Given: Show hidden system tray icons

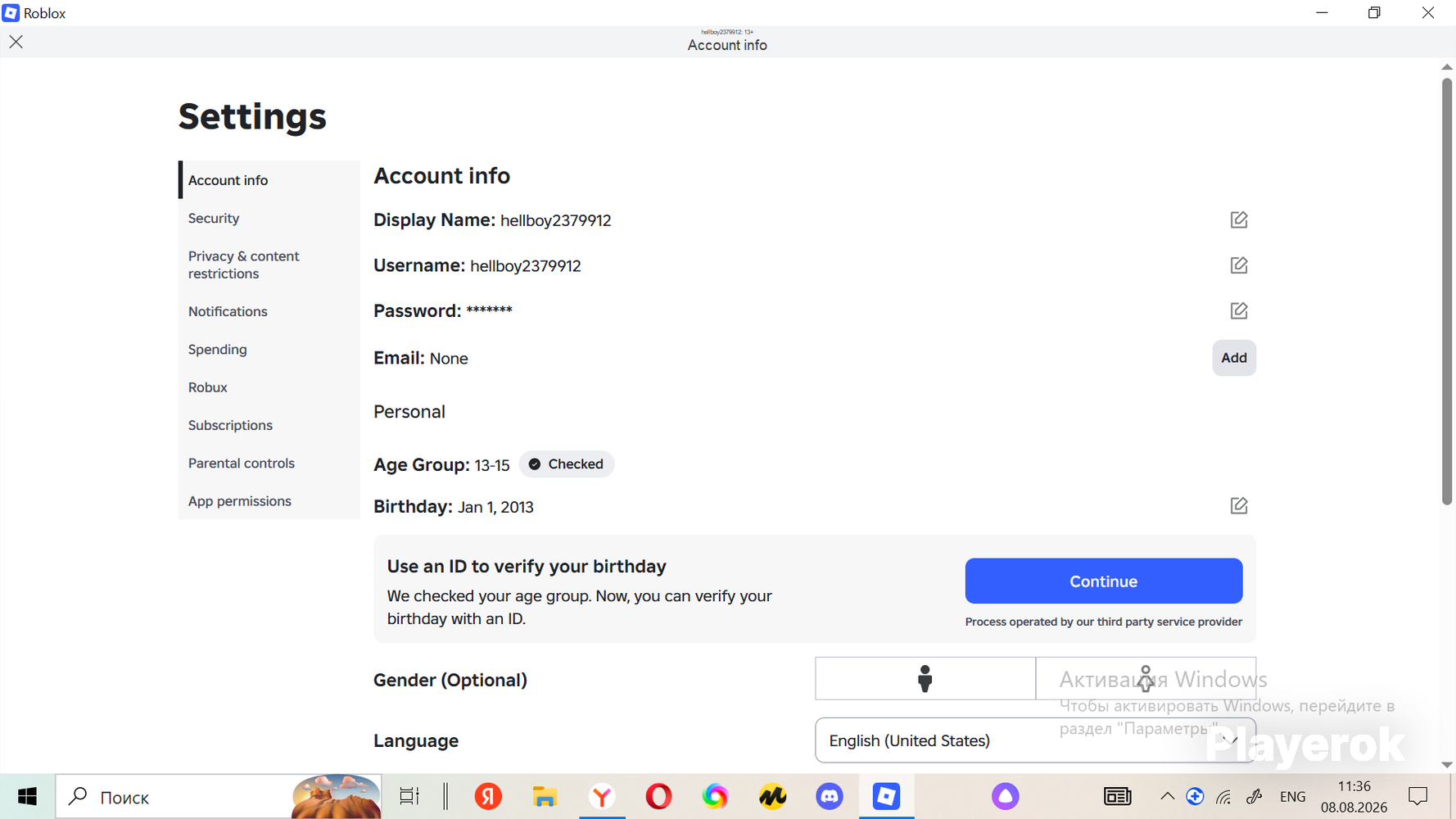Looking at the screenshot, I should 1168,796.
